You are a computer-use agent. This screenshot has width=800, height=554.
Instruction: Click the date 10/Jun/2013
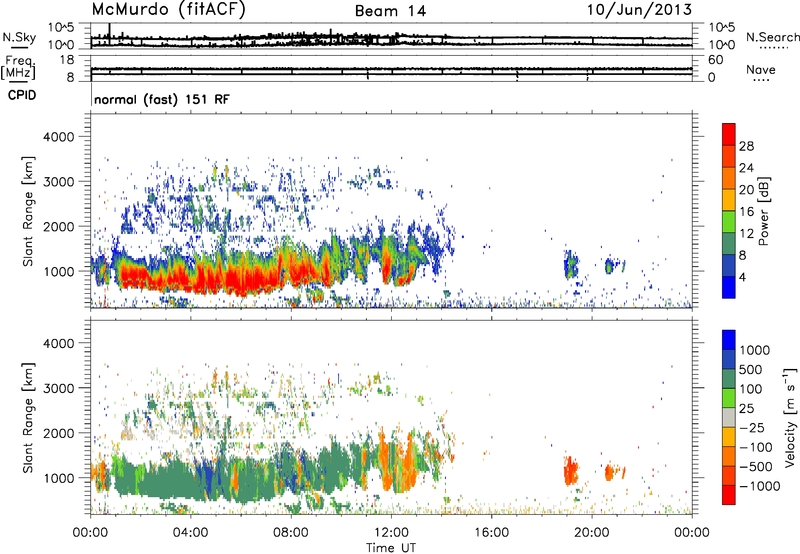[639, 10]
